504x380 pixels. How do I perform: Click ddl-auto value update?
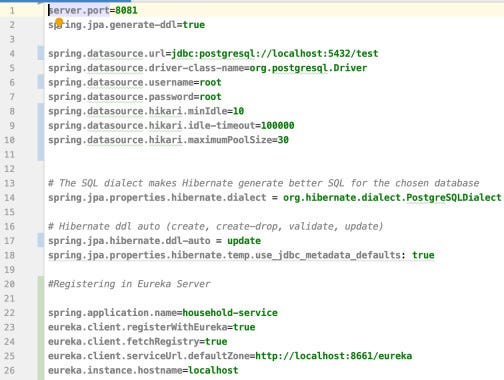pyautogui.click(x=244, y=241)
